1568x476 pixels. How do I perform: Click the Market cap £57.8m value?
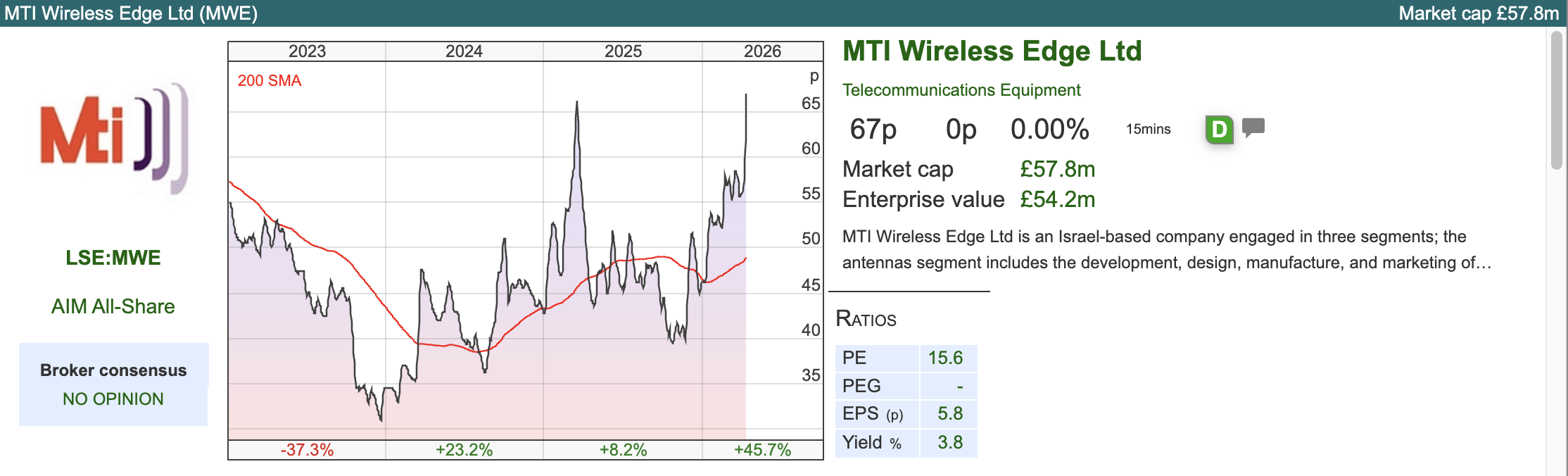[x=1057, y=169]
